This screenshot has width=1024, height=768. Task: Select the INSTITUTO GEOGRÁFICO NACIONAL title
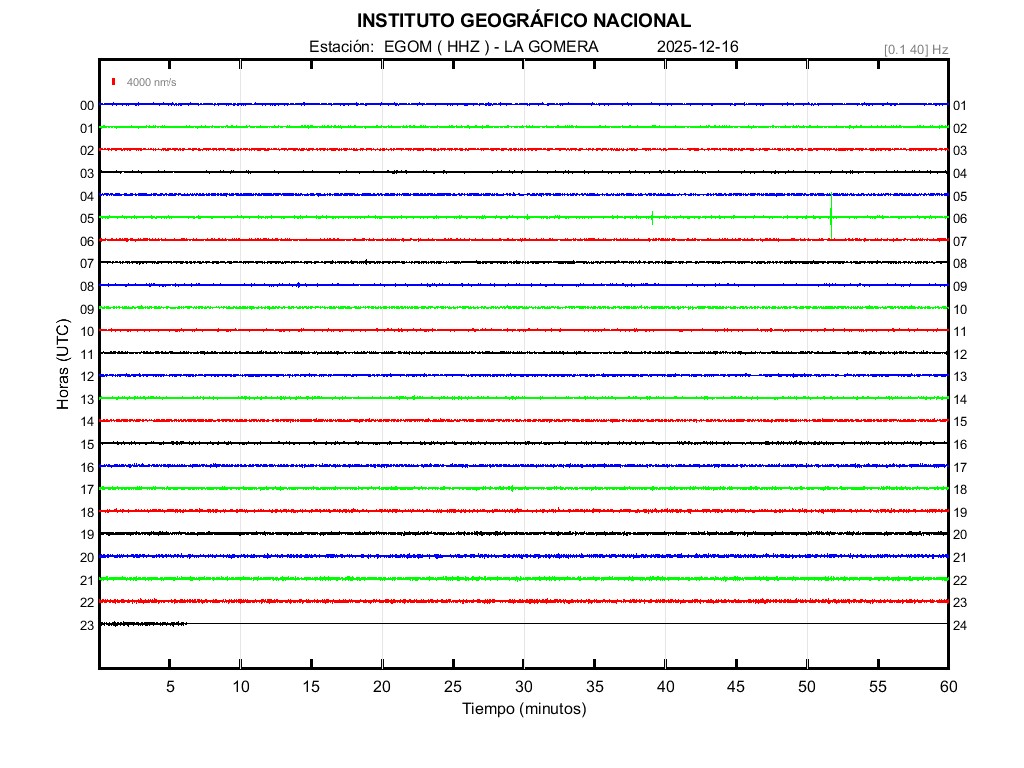[x=524, y=21]
